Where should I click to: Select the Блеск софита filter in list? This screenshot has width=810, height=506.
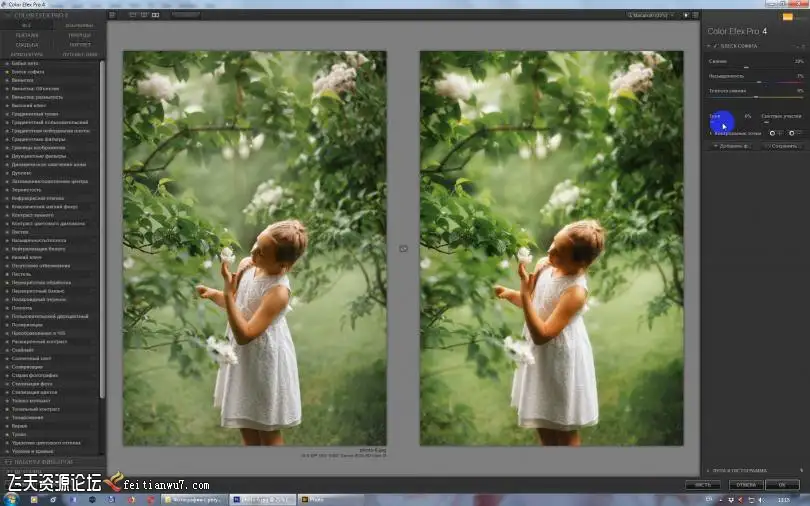[x=28, y=72]
